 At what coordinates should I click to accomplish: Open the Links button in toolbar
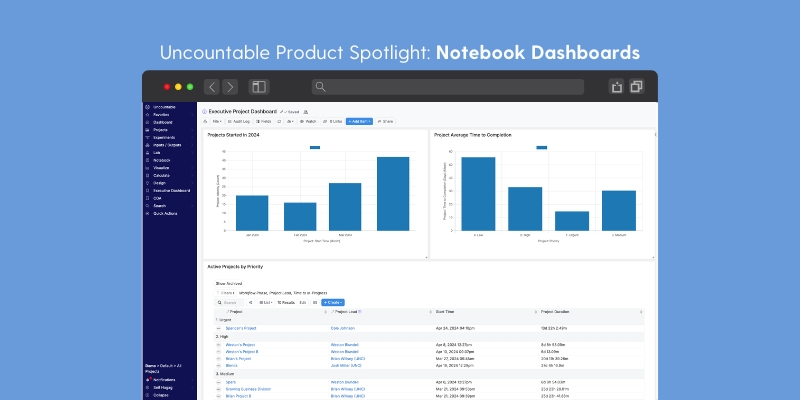click(x=332, y=121)
